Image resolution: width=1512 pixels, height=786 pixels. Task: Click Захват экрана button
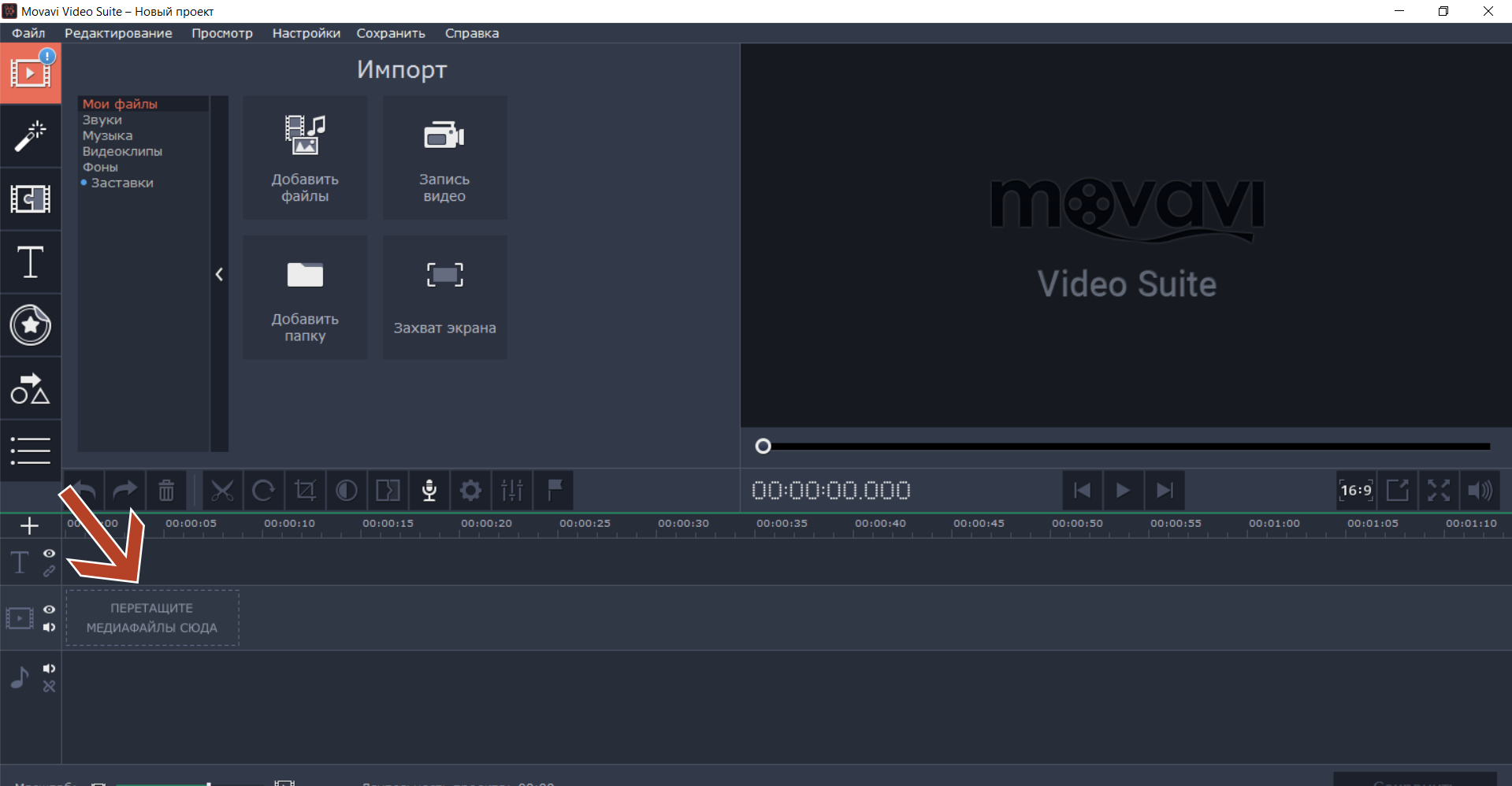click(x=444, y=298)
